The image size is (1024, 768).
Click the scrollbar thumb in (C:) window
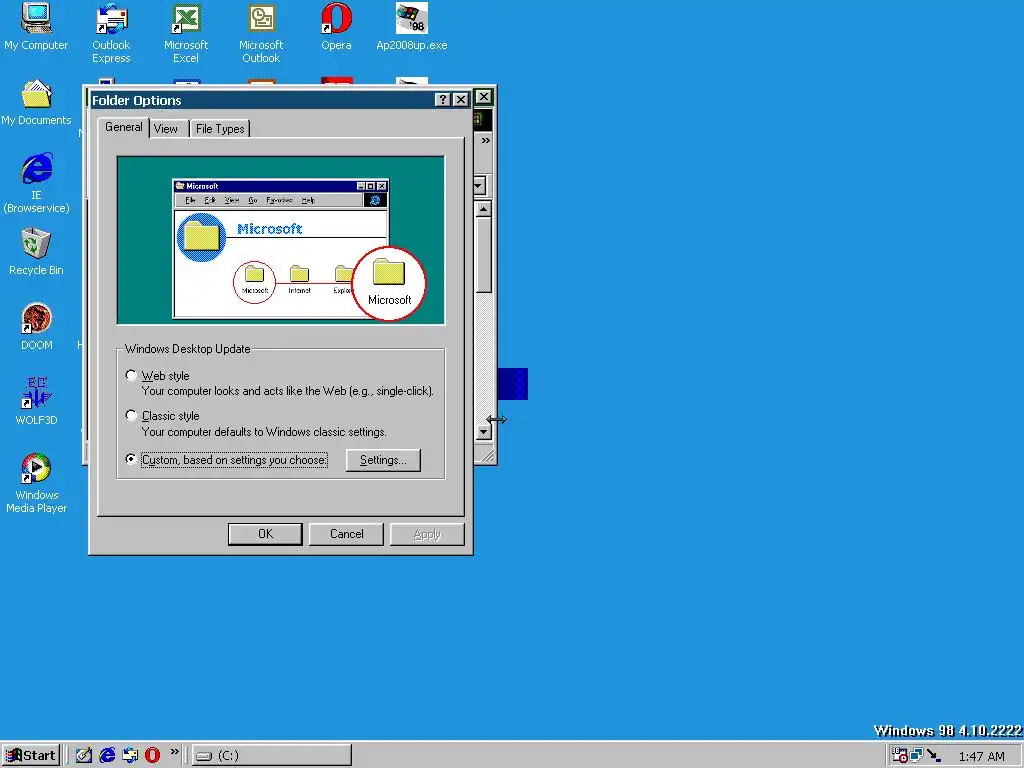[483, 255]
